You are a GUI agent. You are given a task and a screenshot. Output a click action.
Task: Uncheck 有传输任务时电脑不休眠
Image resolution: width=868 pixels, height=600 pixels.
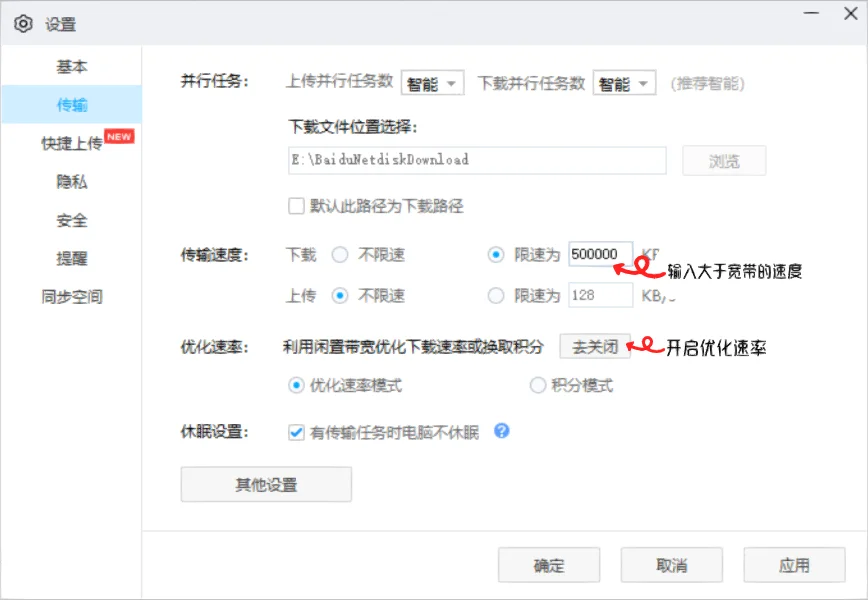(295, 431)
